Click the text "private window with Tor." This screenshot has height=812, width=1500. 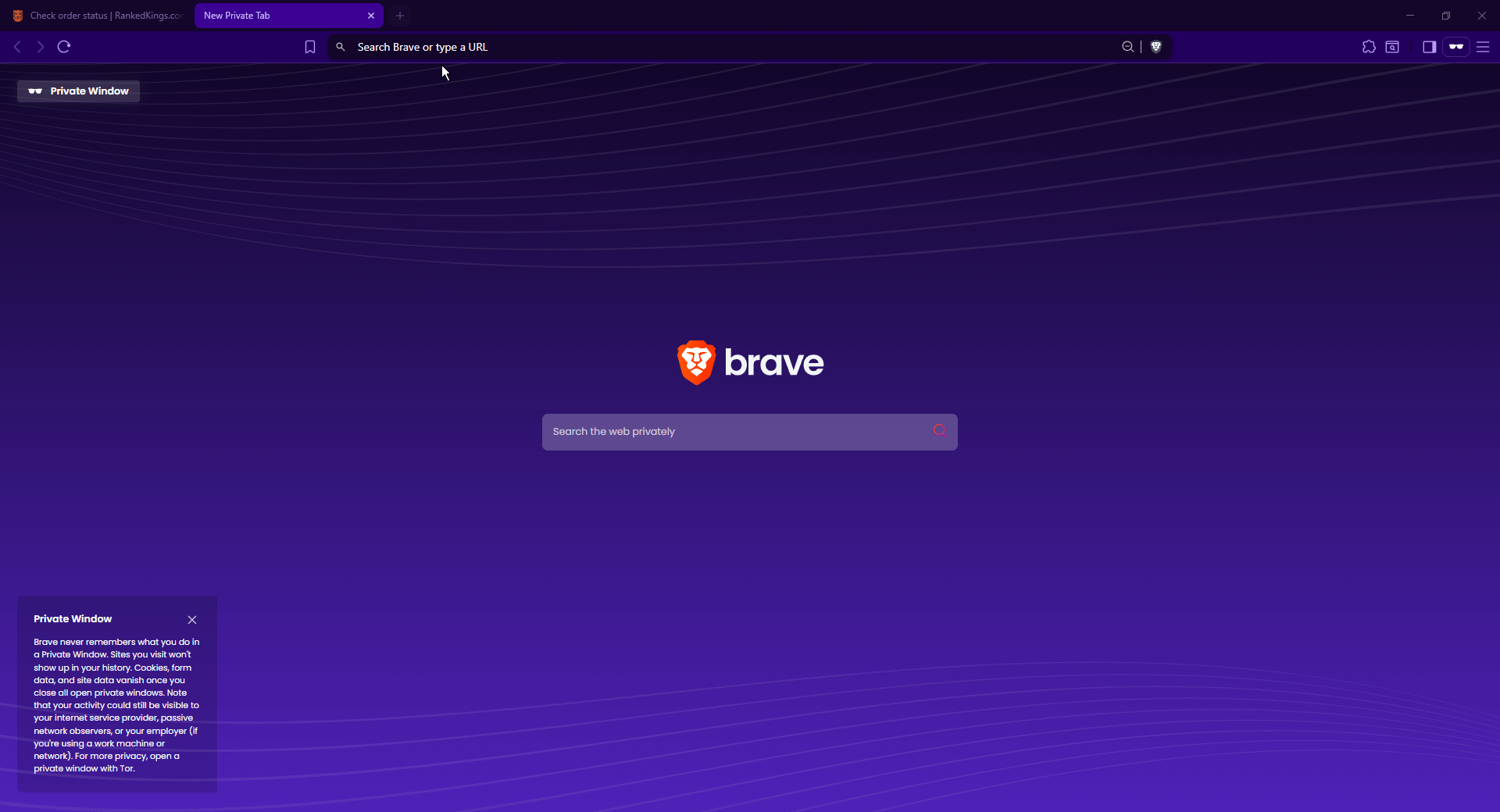coord(84,768)
